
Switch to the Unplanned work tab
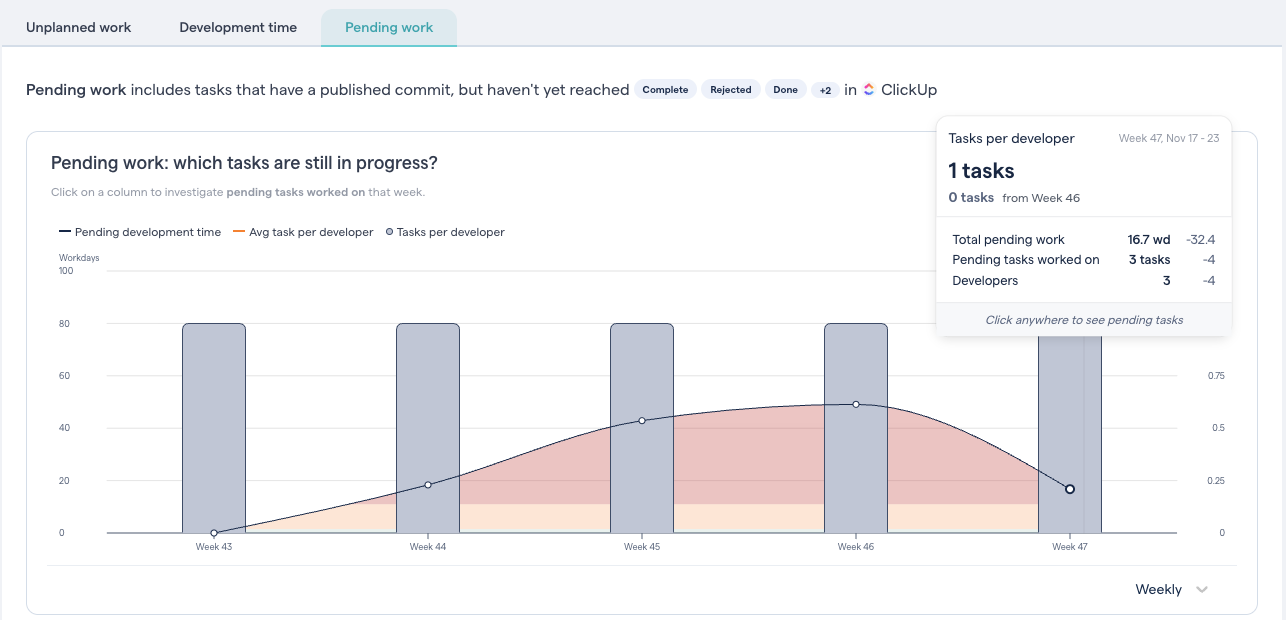coord(78,27)
